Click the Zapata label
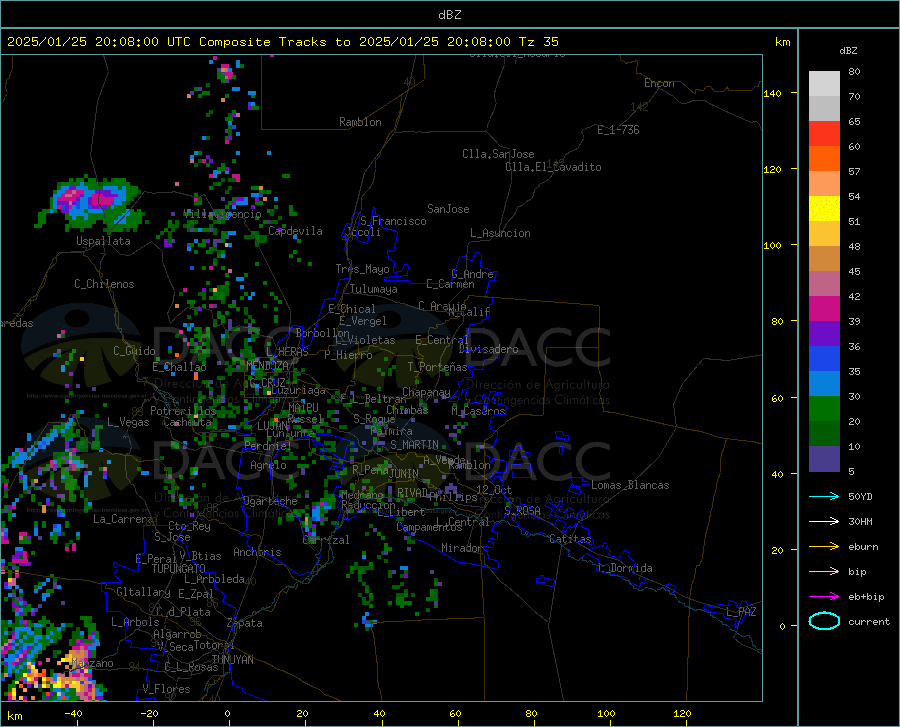The height and width of the screenshot is (727, 900). pyautogui.click(x=245, y=623)
